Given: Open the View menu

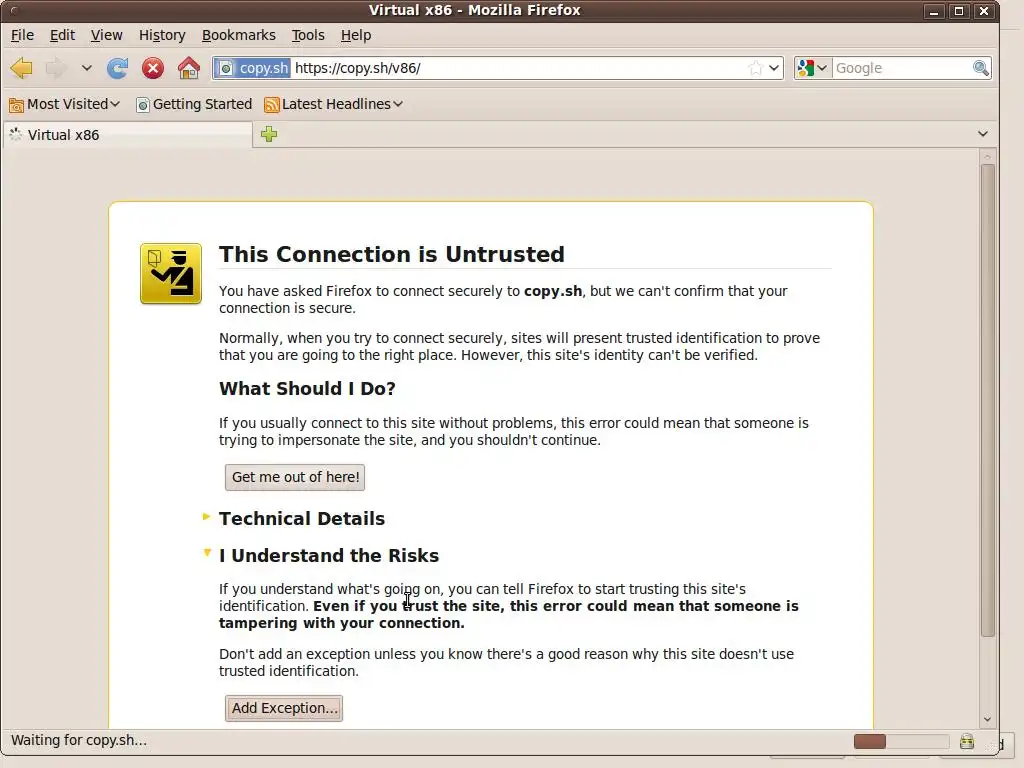Looking at the screenshot, I should pos(106,35).
